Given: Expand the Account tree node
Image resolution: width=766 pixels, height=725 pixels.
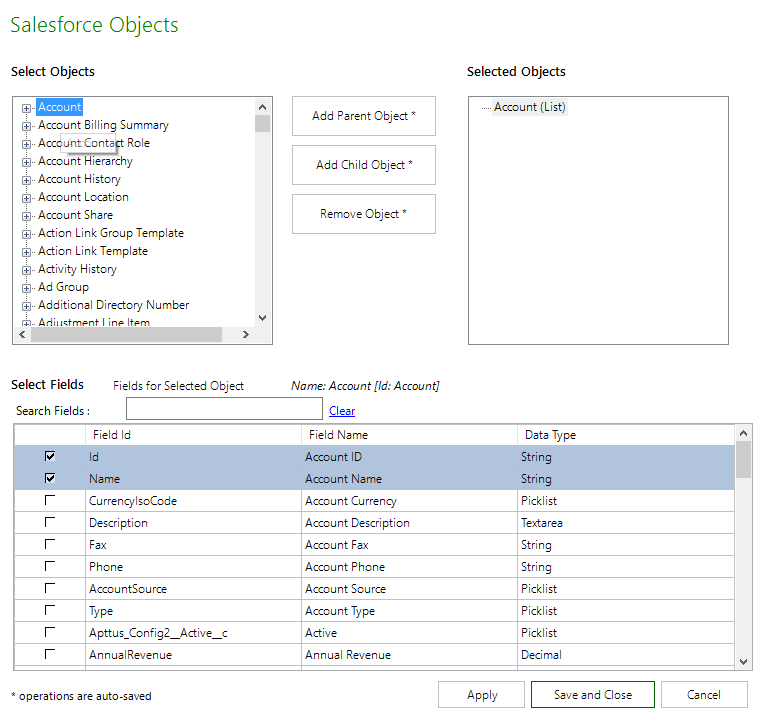Looking at the screenshot, I should (x=26, y=108).
